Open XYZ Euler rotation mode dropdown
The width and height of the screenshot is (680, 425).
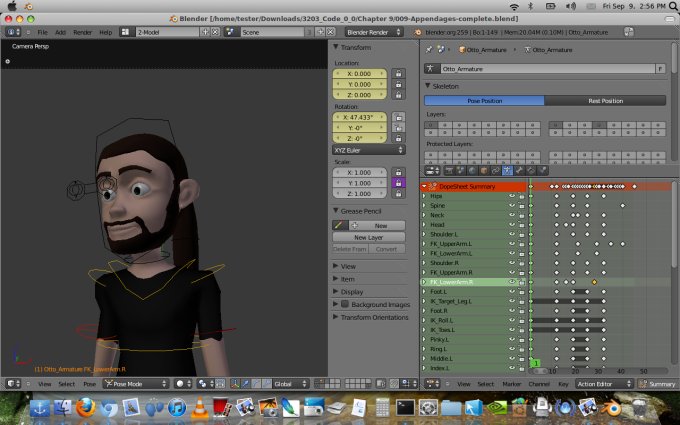369,150
